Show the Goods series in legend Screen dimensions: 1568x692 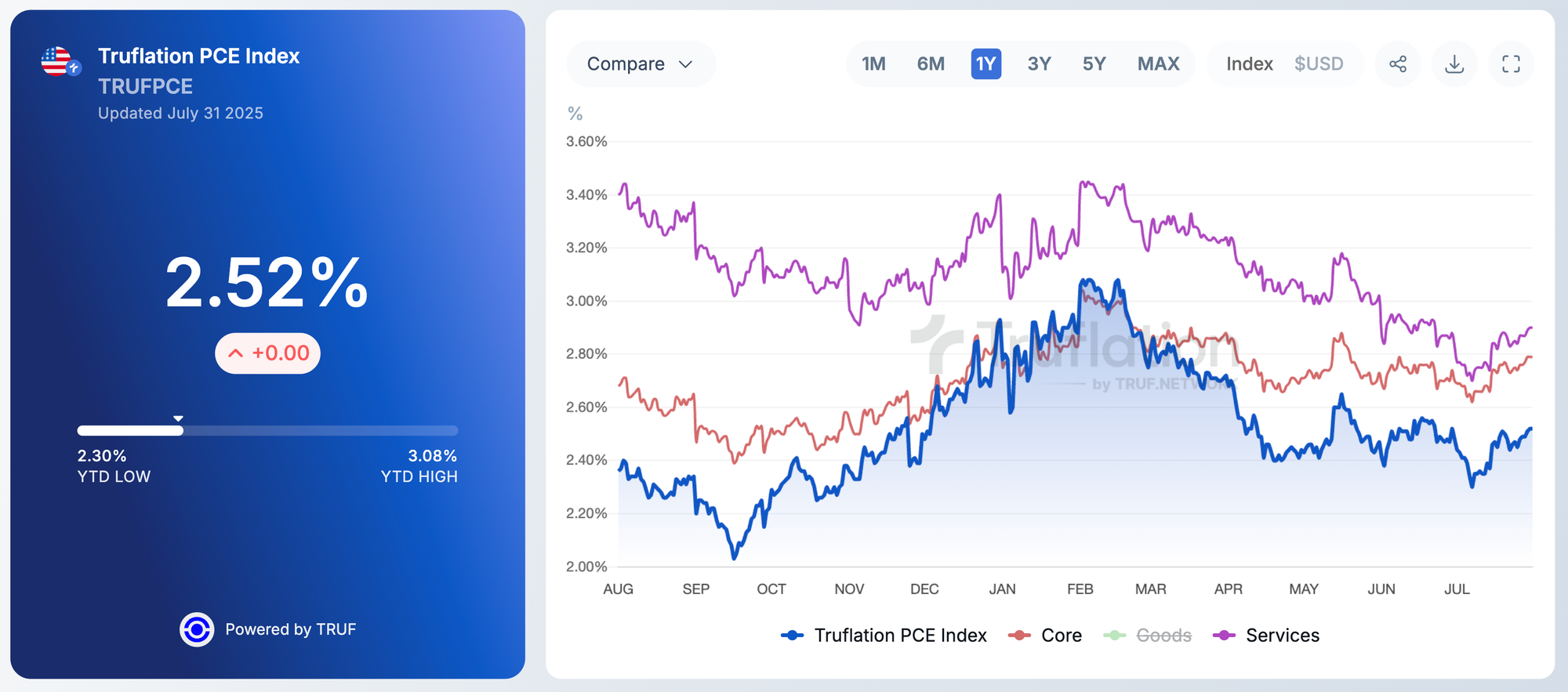pos(1148,636)
